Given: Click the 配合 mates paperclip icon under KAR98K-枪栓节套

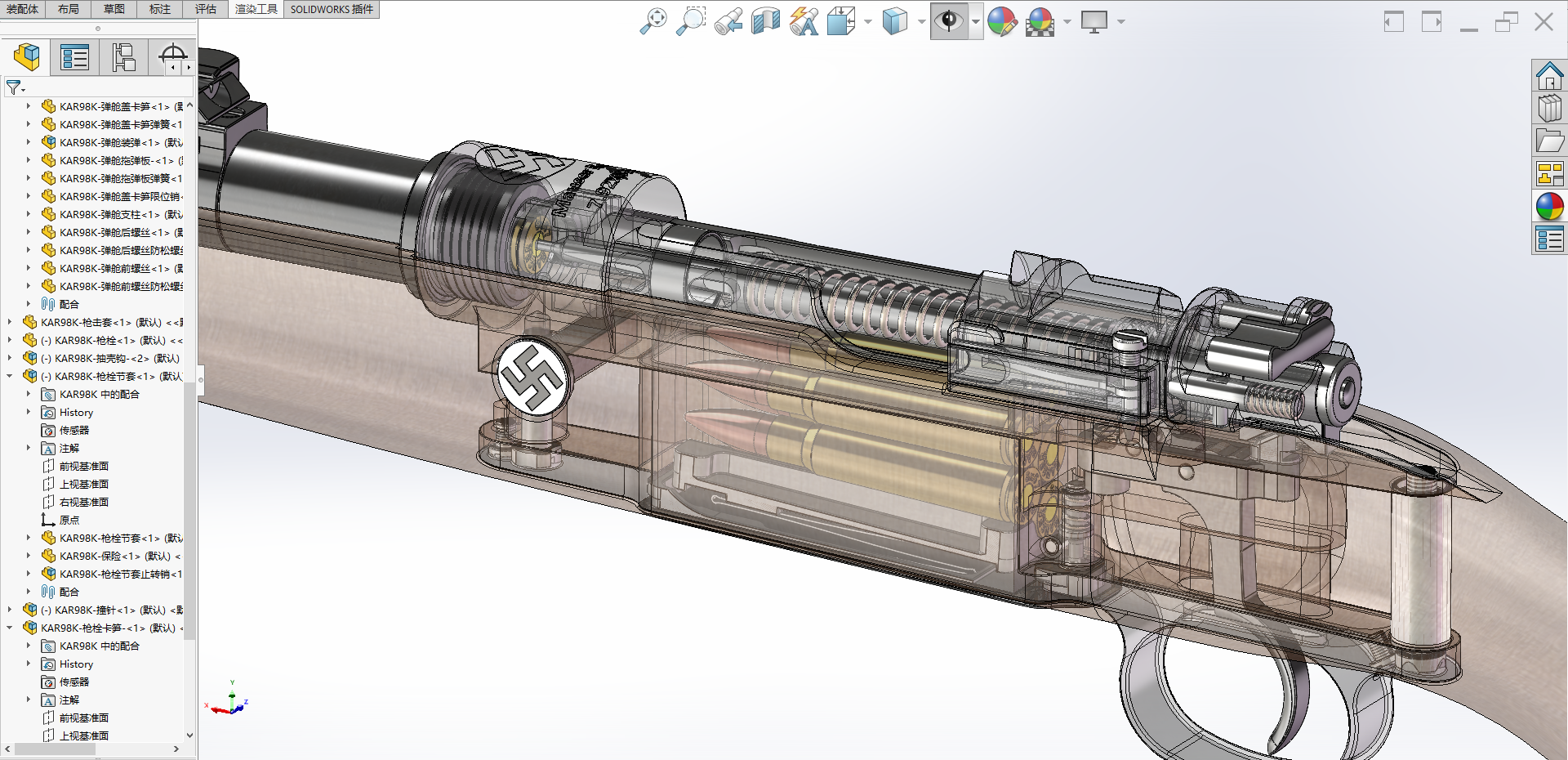Looking at the screenshot, I should pos(49,592).
